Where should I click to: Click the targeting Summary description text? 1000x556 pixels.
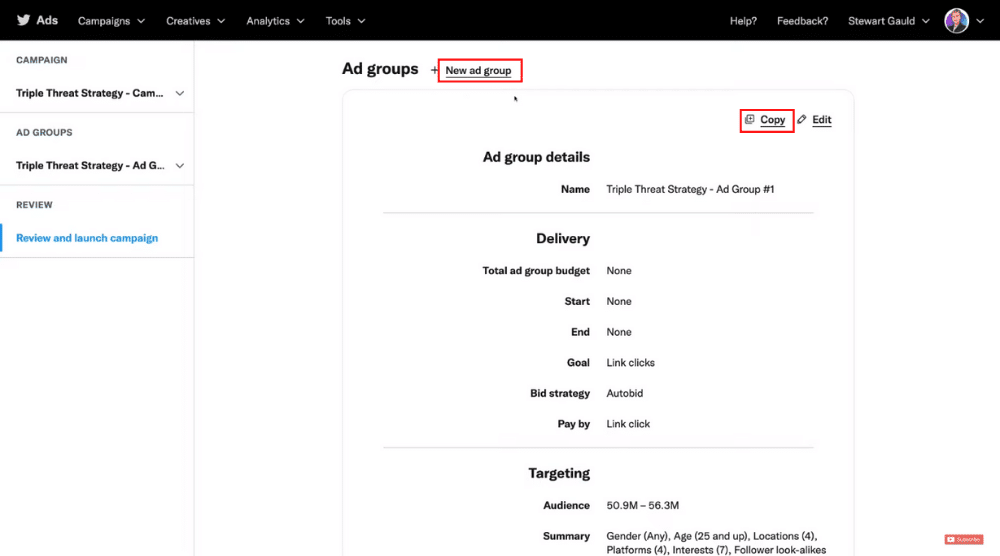click(716, 543)
